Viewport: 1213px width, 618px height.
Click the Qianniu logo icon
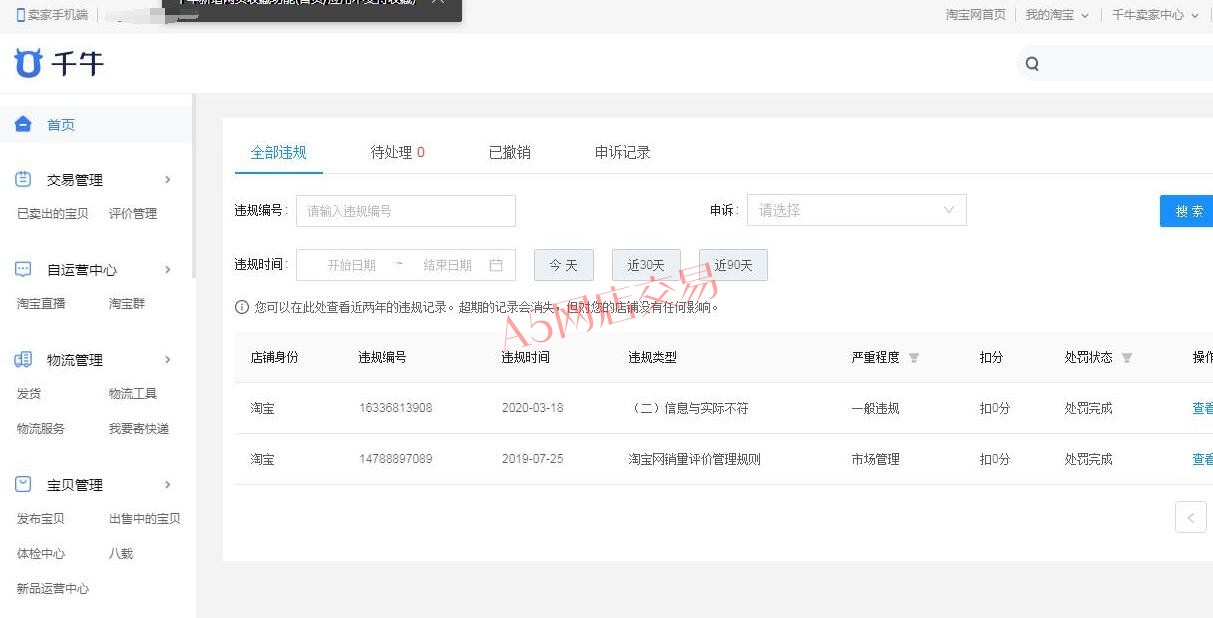pyautogui.click(x=28, y=63)
